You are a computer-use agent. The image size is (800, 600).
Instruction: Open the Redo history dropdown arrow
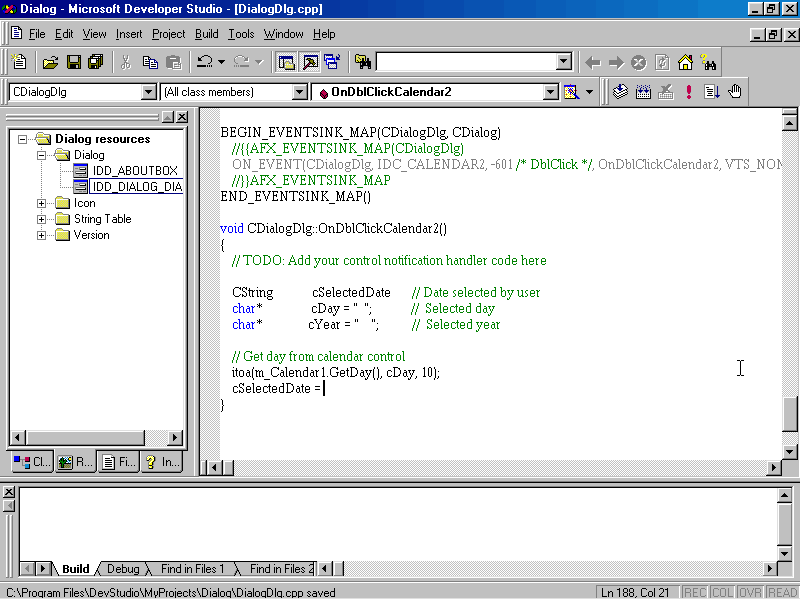259,62
